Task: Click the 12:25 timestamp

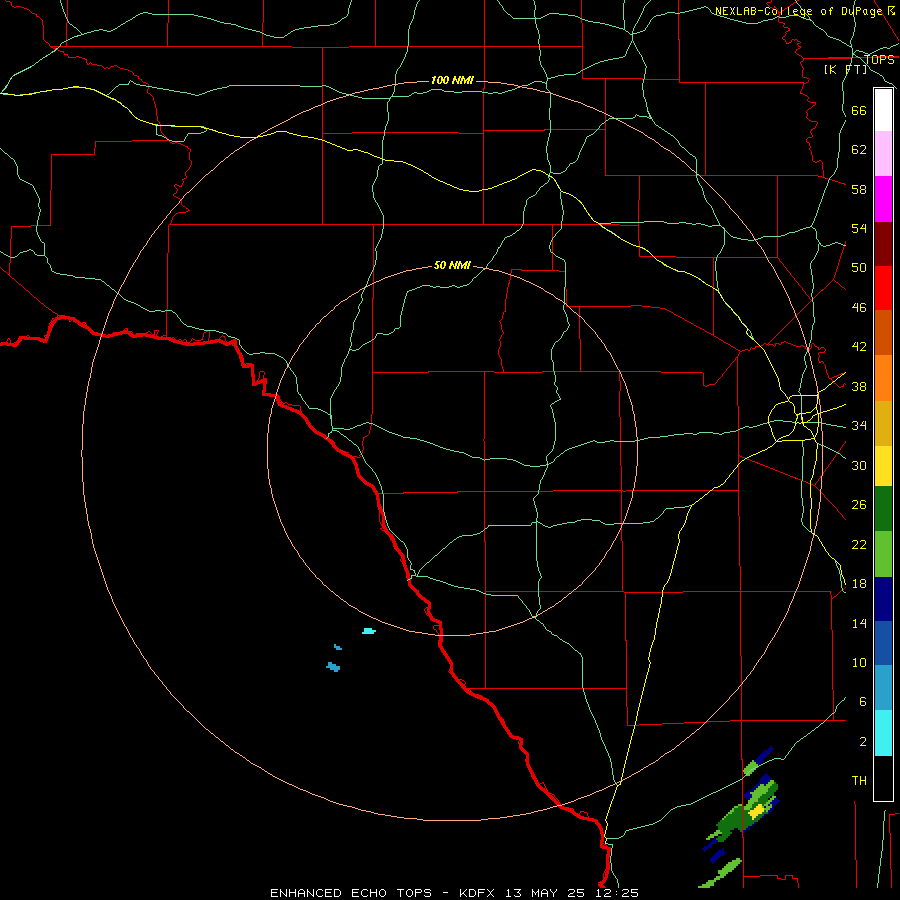Action: point(615,893)
